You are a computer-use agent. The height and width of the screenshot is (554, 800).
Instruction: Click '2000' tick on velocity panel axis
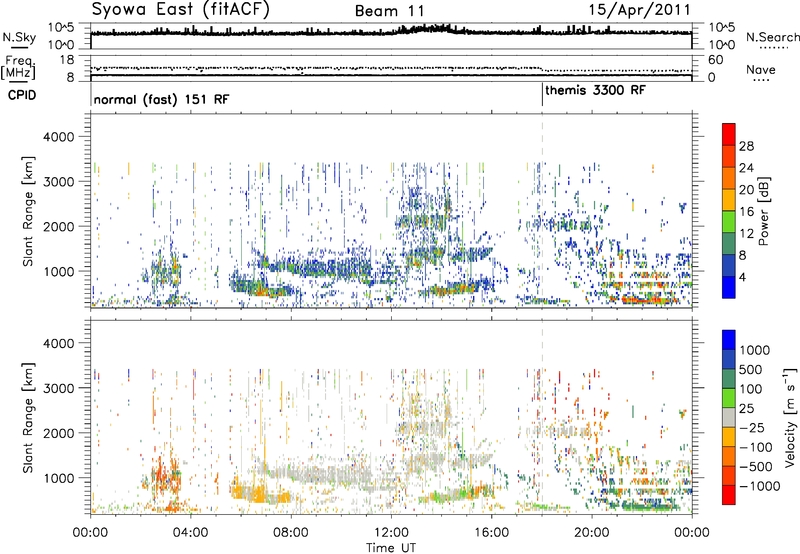tap(58, 433)
